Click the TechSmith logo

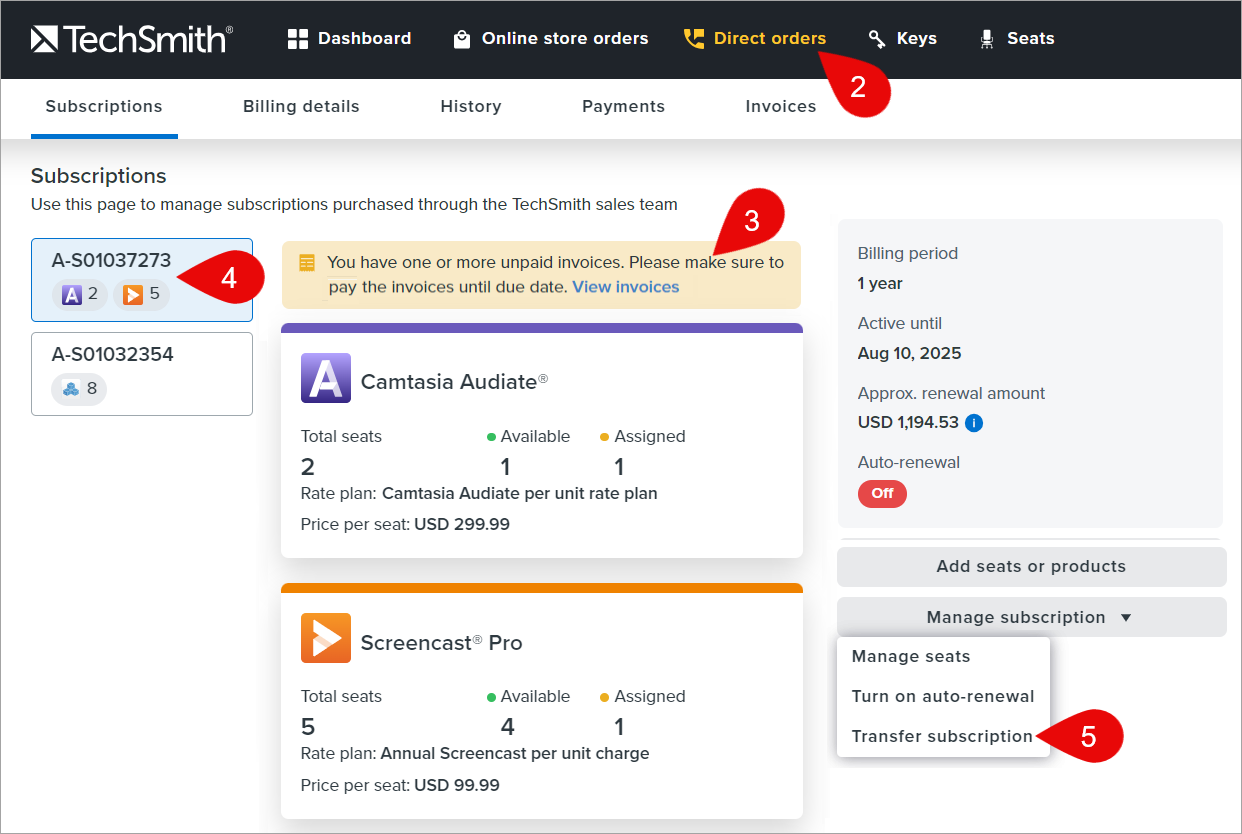(x=131, y=39)
